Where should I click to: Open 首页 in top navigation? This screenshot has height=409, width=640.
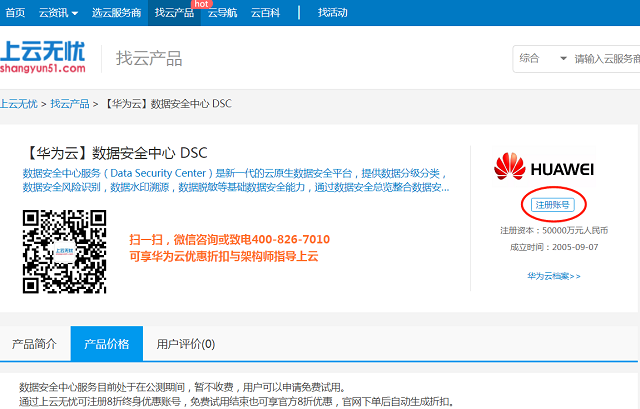point(15,12)
